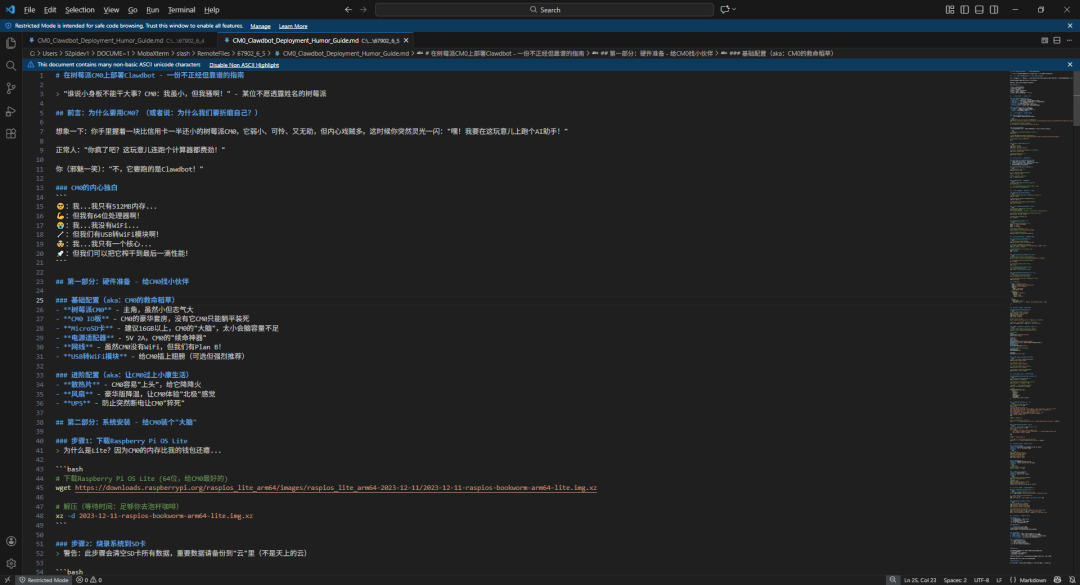Click the VS Code logo icon

[x=10, y=10]
